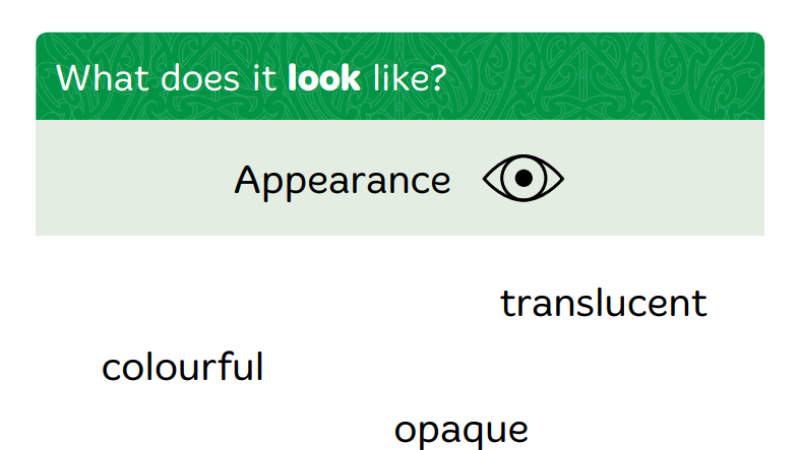Viewport: 800px width, 450px height.
Task: Click the word it in the heading
Action: 264,78
